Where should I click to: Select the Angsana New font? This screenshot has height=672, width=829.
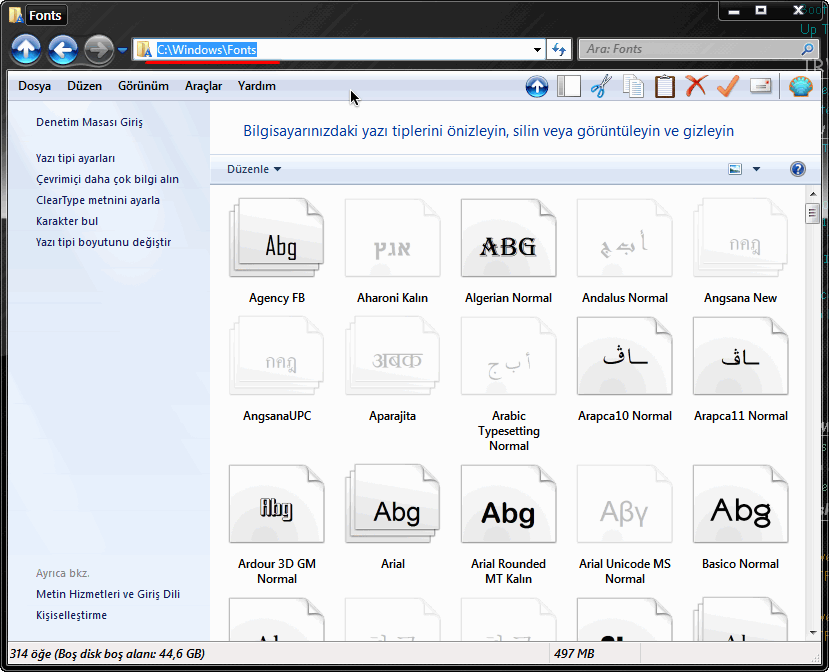click(x=740, y=251)
